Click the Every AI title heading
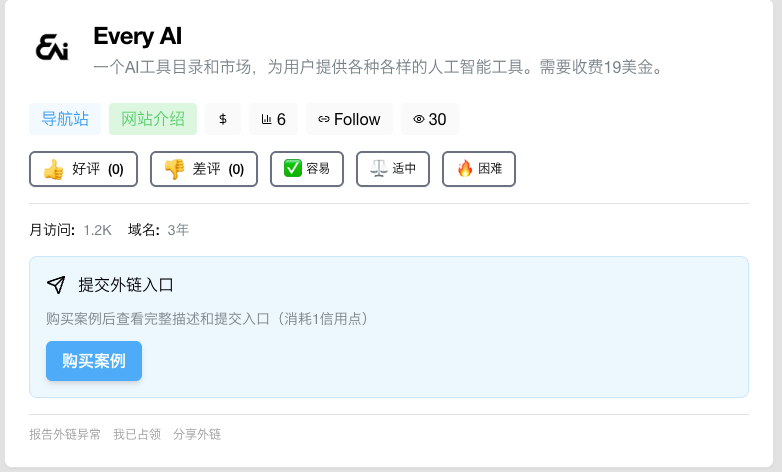The height and width of the screenshot is (472, 782). click(x=137, y=36)
